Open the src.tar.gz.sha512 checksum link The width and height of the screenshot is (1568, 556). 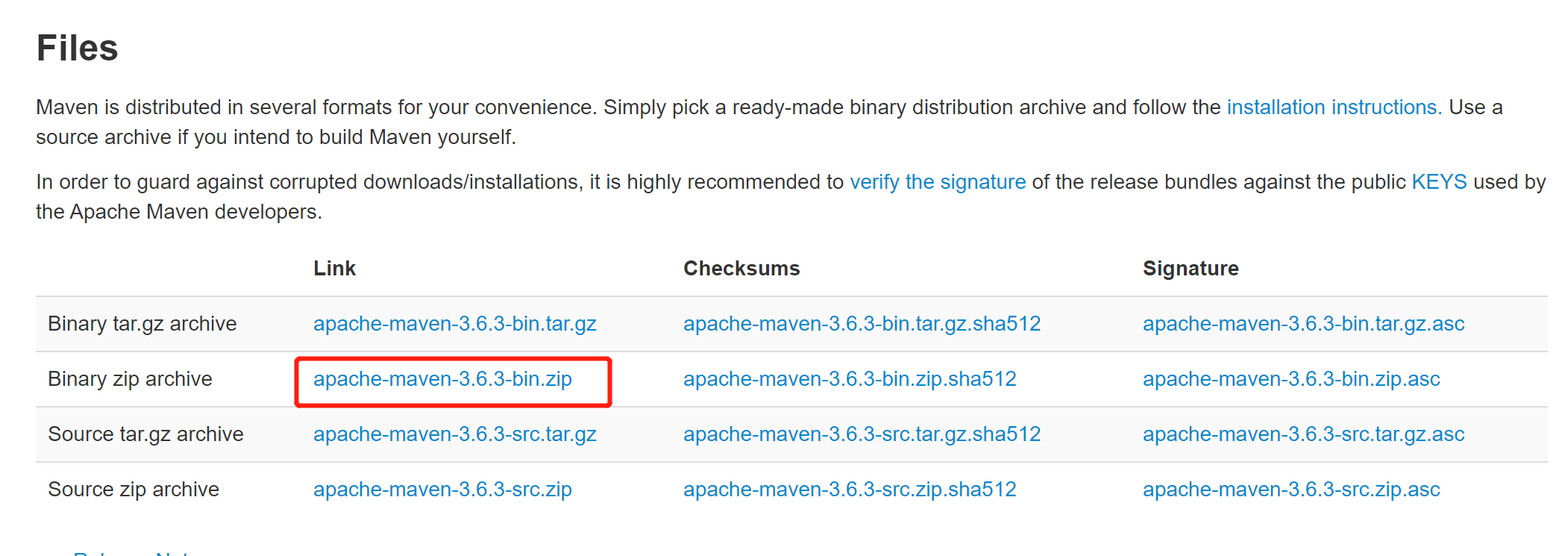(862, 434)
